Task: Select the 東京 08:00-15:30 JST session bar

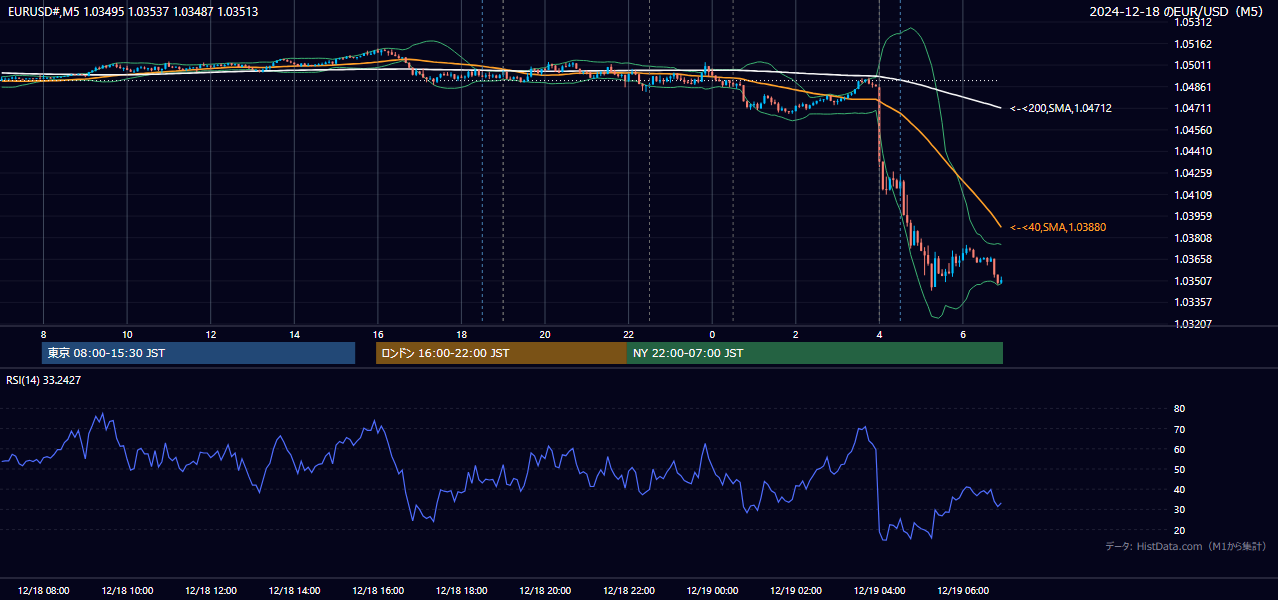Action: point(198,353)
